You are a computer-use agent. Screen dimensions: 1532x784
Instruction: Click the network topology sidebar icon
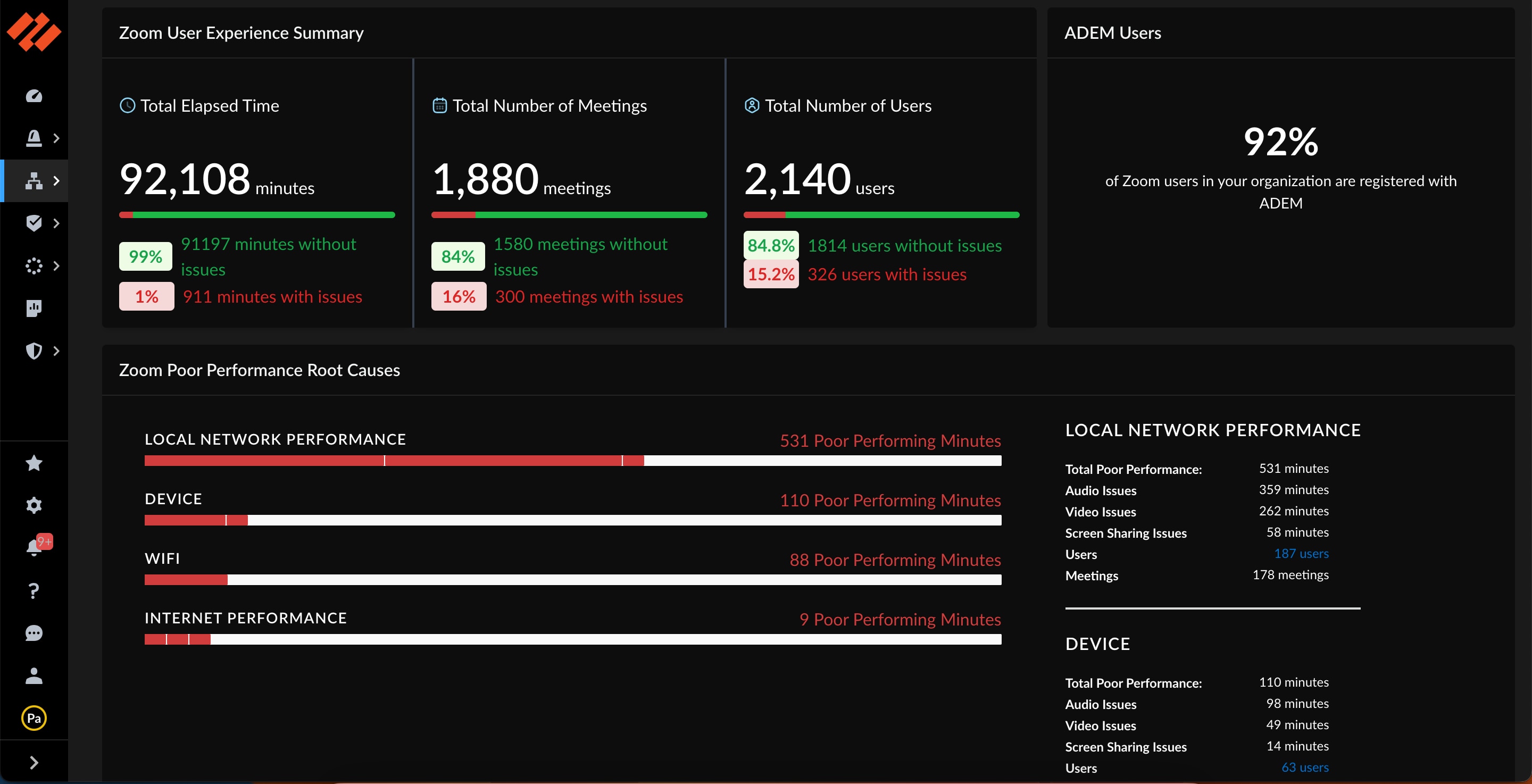(x=34, y=180)
